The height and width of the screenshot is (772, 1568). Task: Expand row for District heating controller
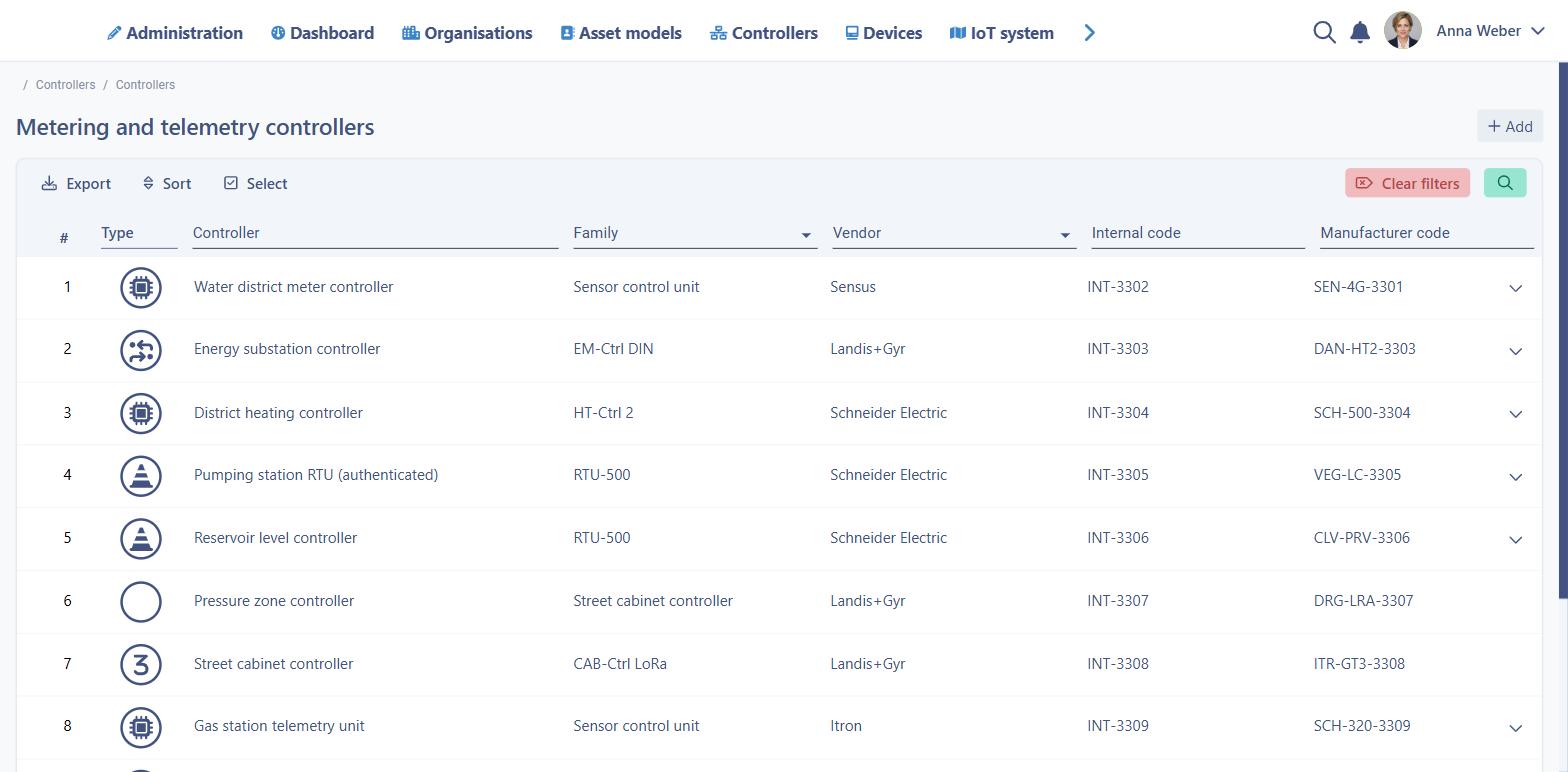tap(1515, 414)
